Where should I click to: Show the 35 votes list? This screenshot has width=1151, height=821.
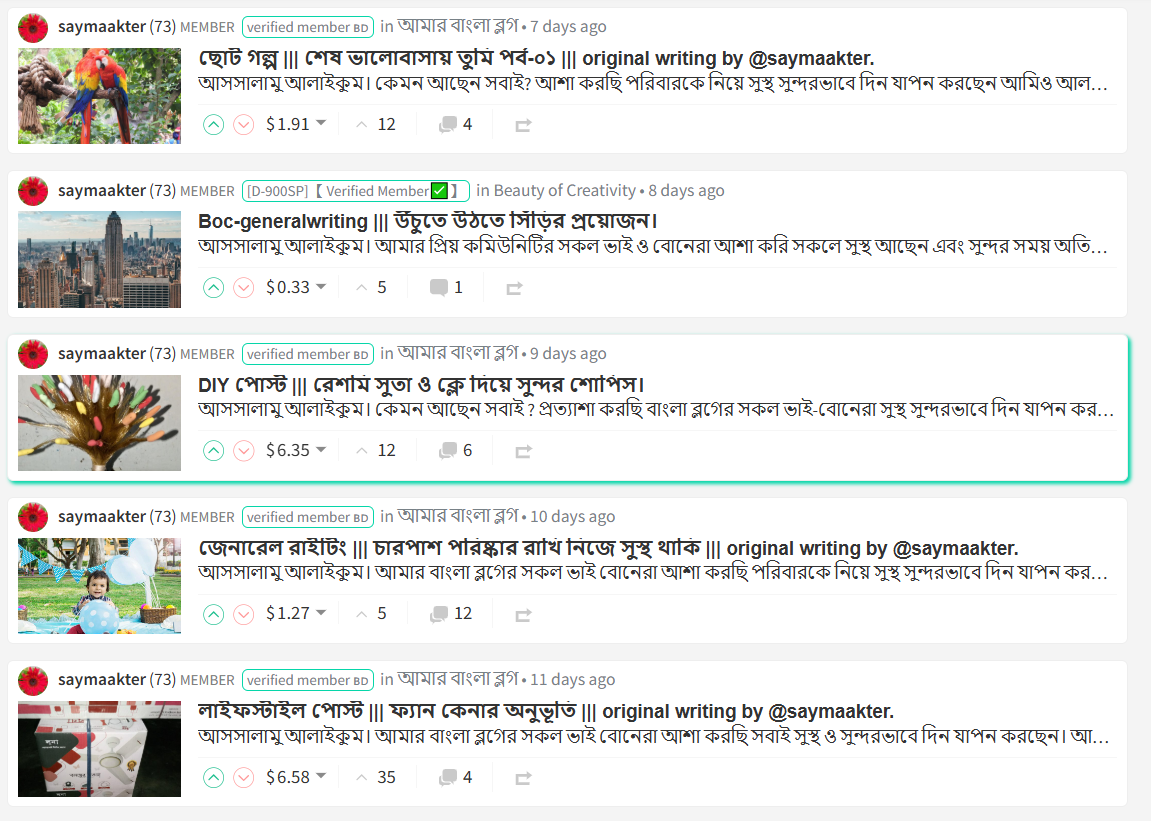coord(376,777)
